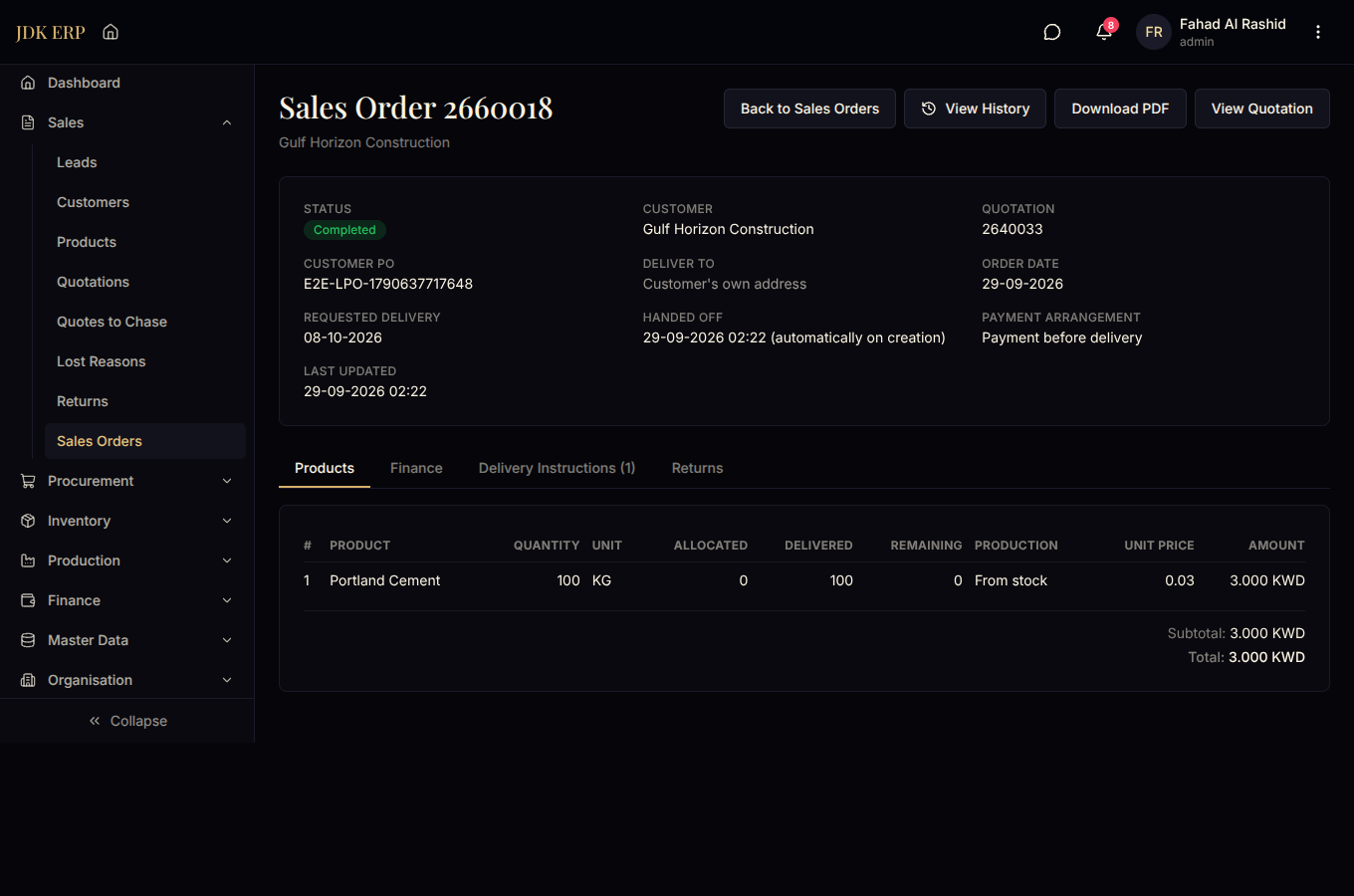Click the JDK ERP logo
This screenshot has width=1354, height=896.
click(x=51, y=32)
